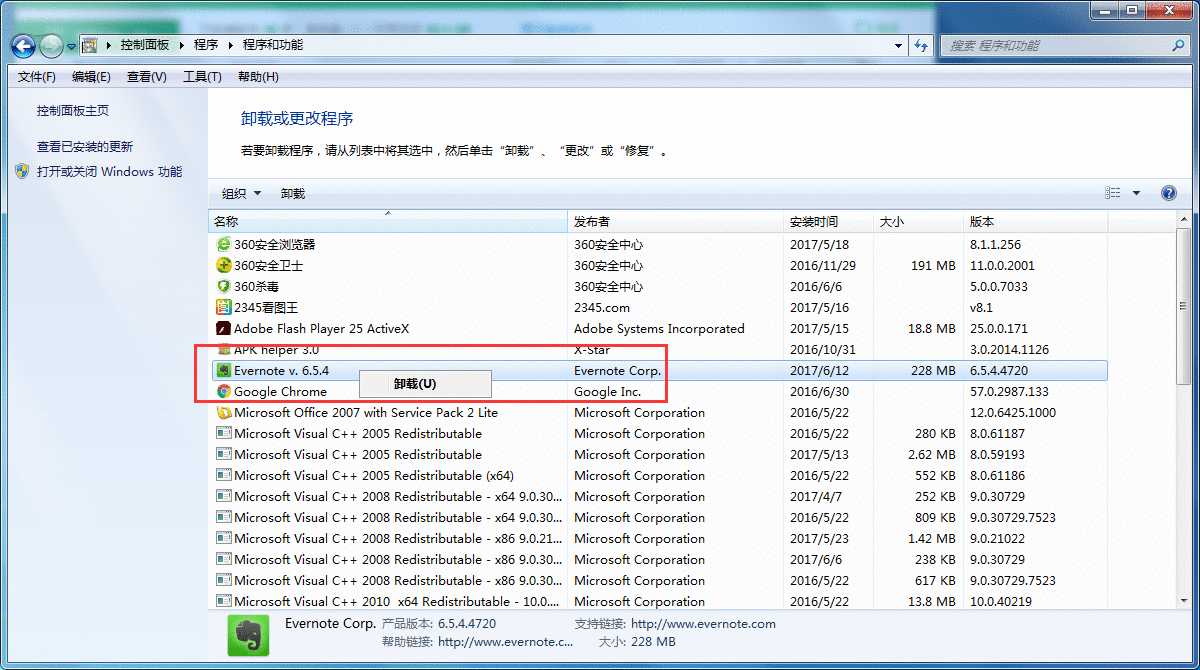The height and width of the screenshot is (670, 1200).
Task: Sort list by 安装时间 column header
Action: pyautogui.click(x=814, y=222)
